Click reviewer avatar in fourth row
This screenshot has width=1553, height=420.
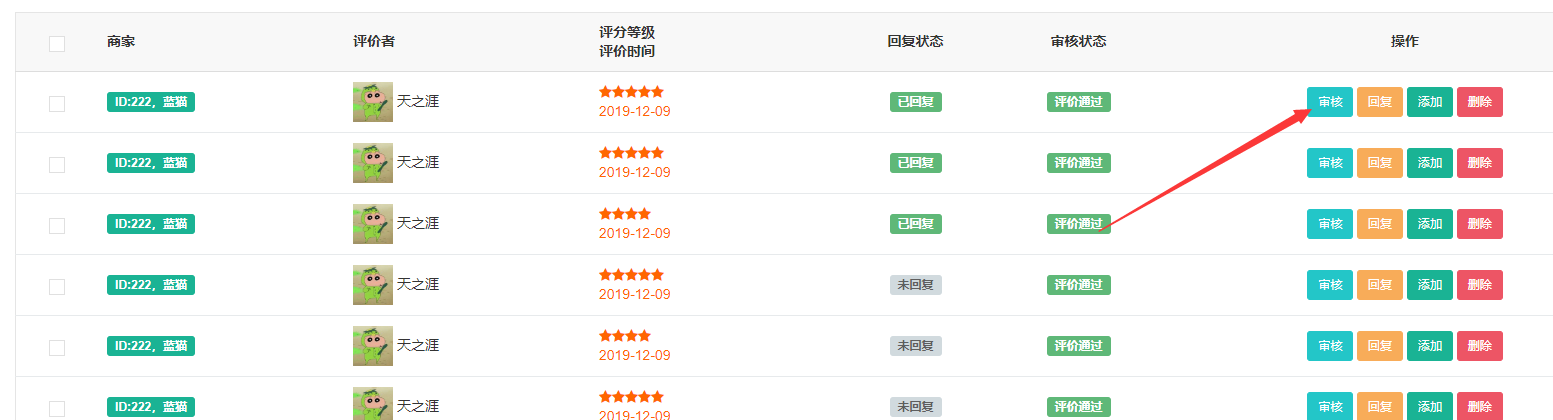(373, 285)
